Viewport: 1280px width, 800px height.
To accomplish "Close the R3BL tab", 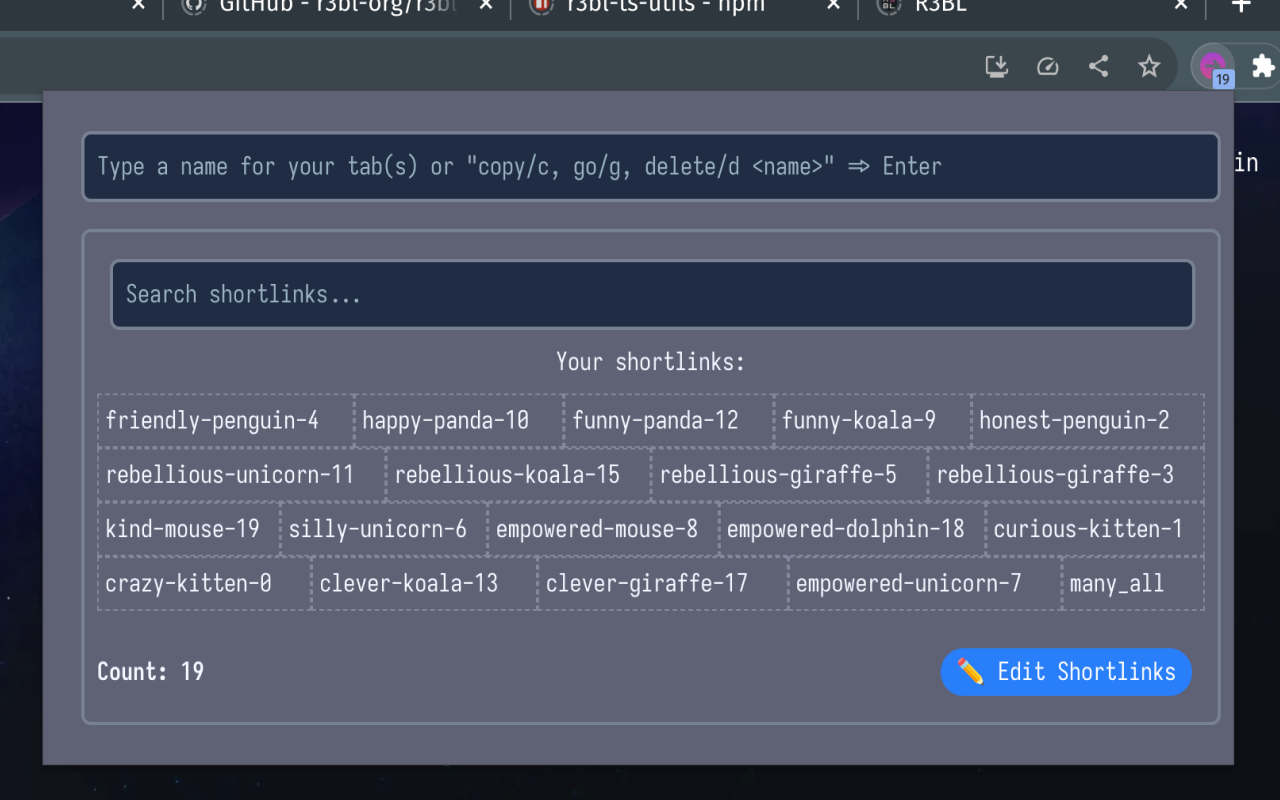I will [1181, 5].
